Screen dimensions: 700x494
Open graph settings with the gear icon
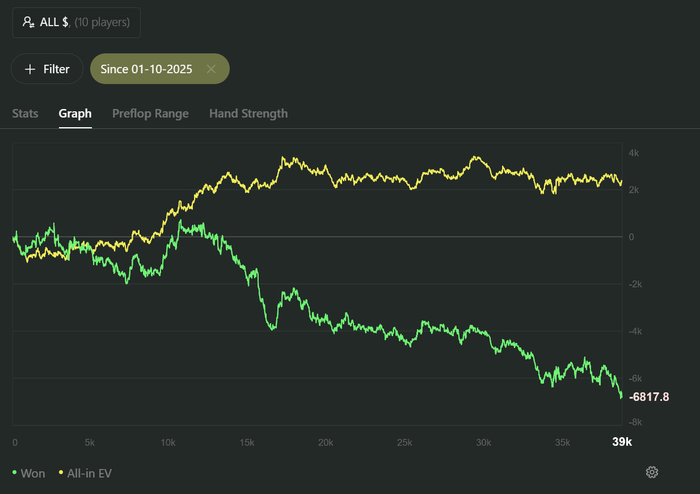(652, 472)
